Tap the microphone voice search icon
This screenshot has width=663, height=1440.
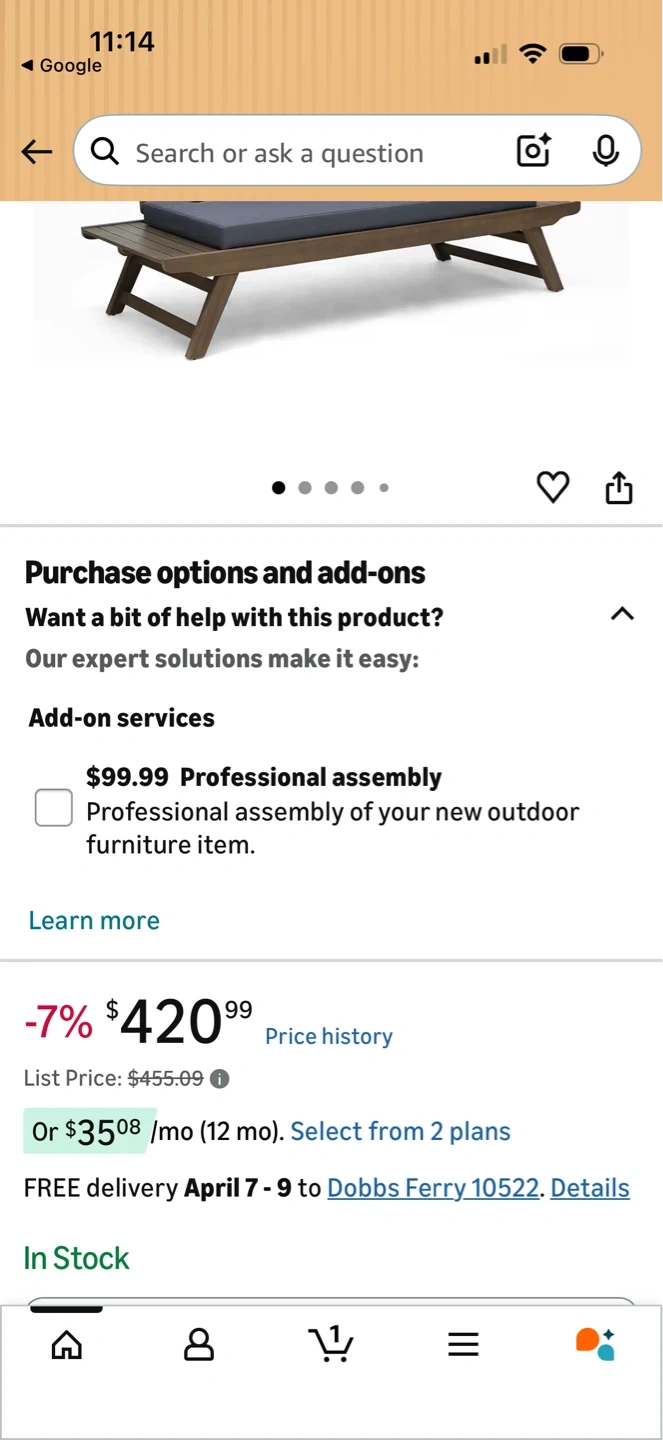click(604, 151)
